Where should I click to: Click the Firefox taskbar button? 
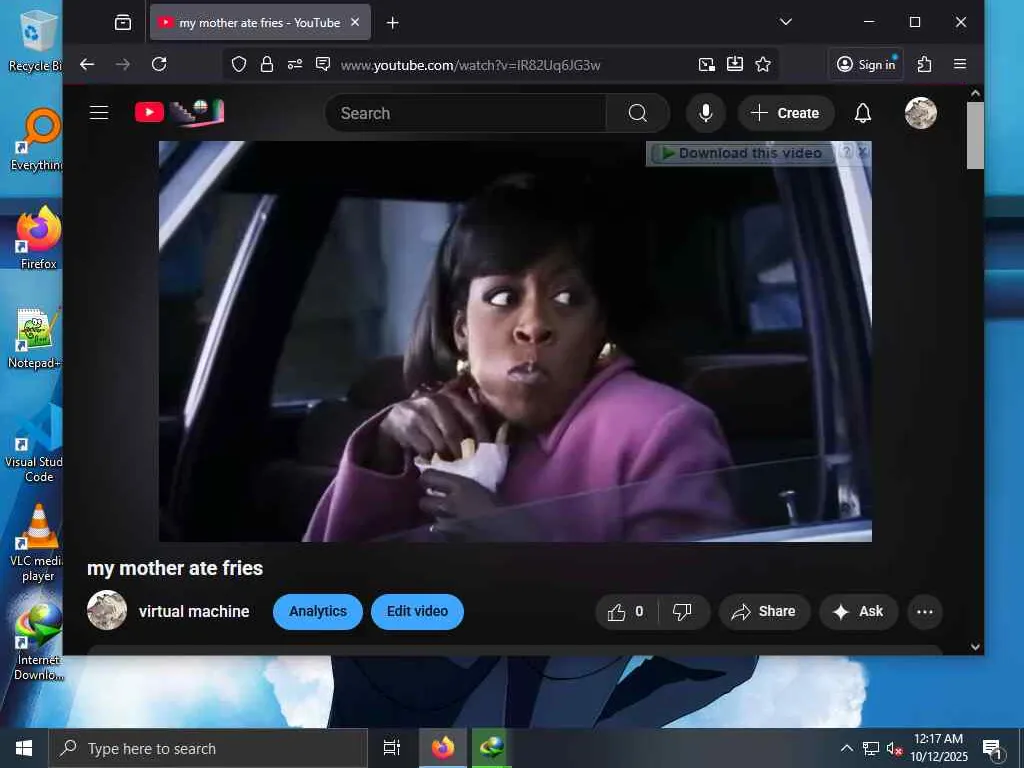pos(443,748)
